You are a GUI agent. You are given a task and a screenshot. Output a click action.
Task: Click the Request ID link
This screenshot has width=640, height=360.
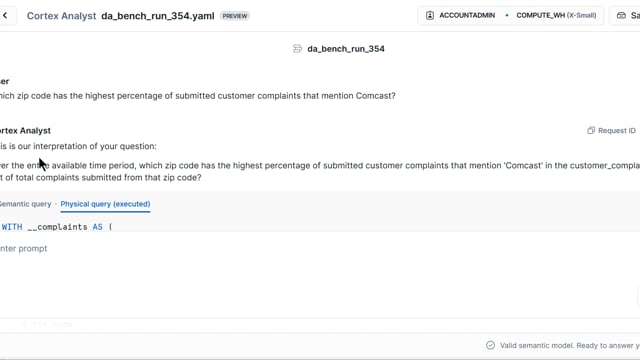(617, 131)
